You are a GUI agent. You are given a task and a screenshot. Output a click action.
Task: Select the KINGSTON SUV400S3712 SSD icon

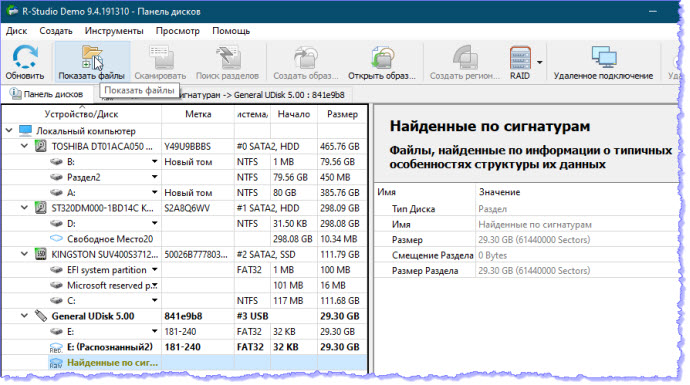[x=40, y=254]
